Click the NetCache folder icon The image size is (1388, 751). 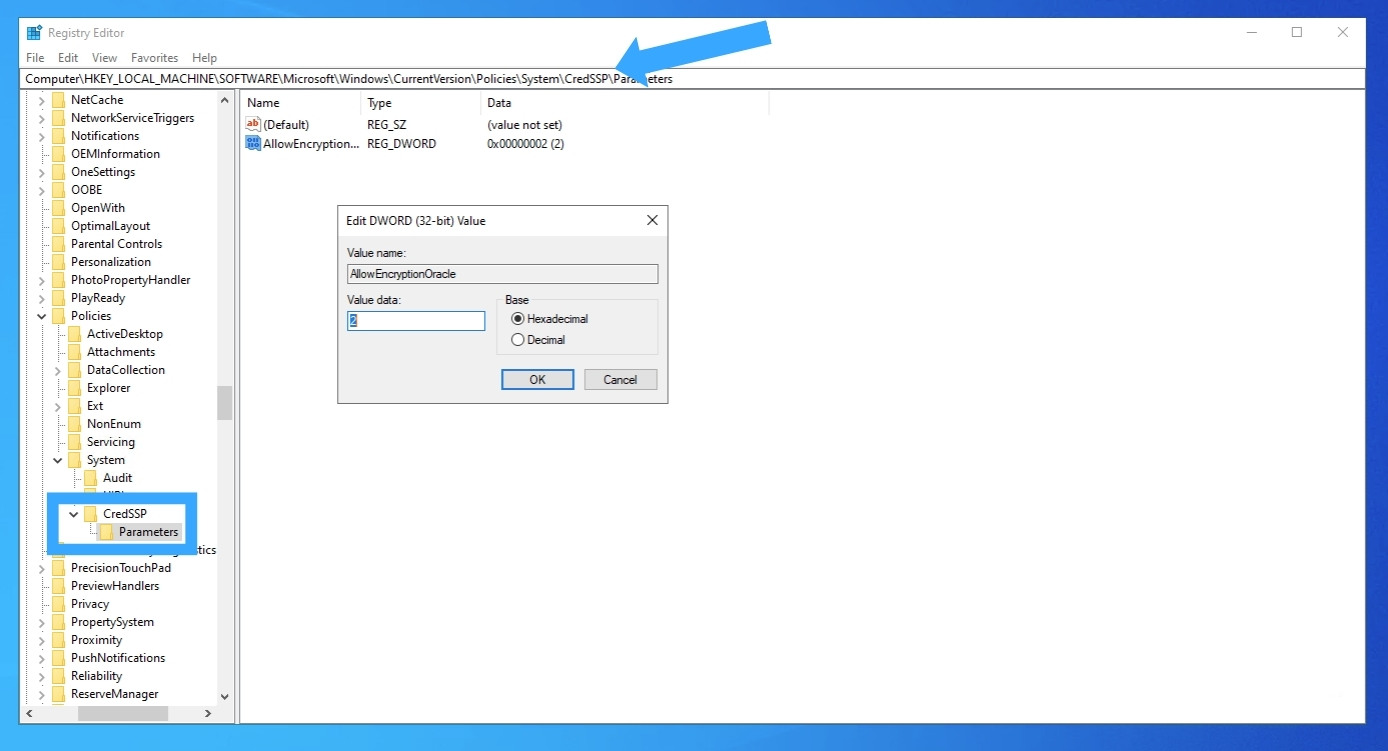[58, 100]
